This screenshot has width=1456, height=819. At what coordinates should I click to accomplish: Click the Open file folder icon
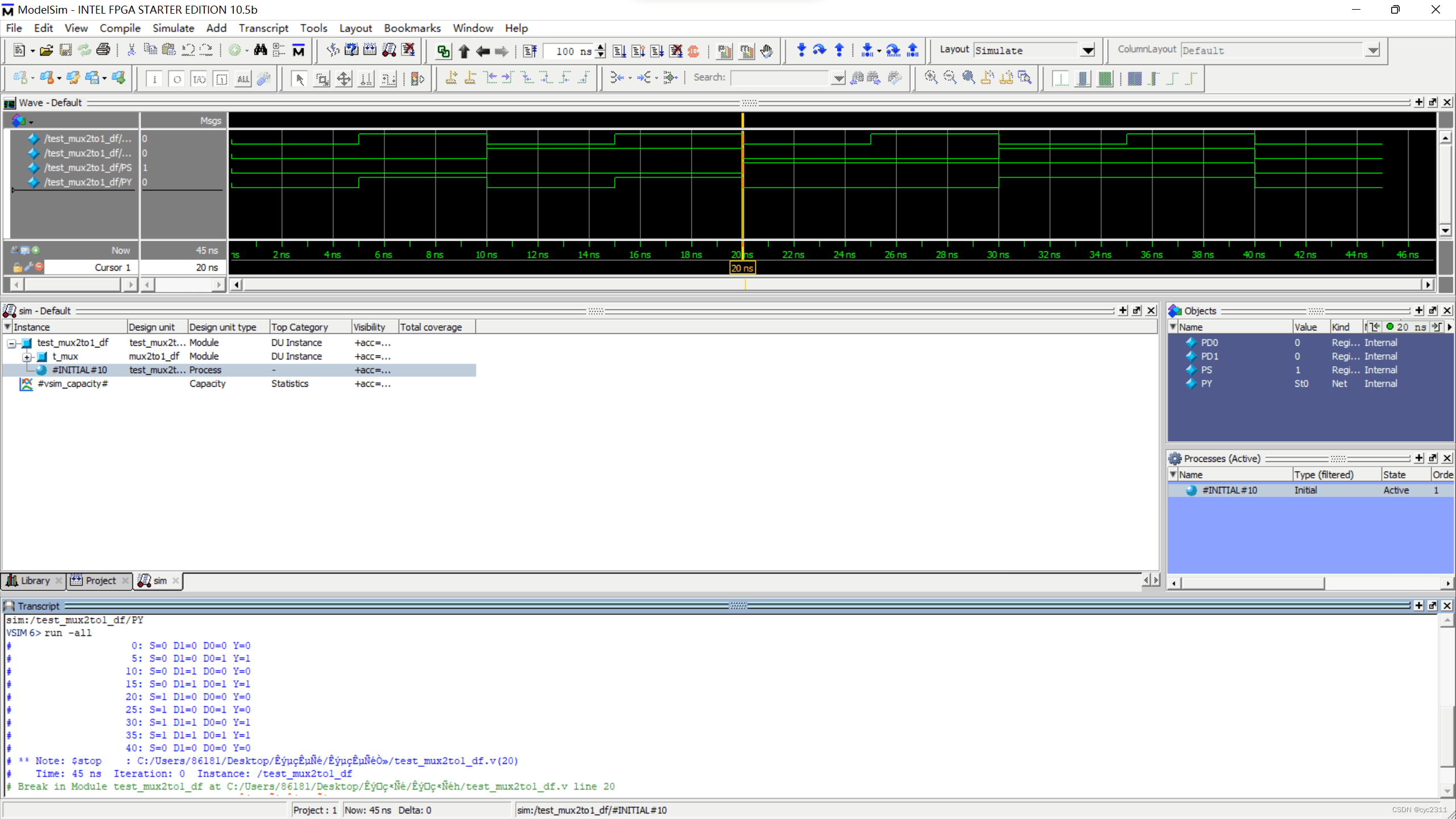click(x=47, y=51)
